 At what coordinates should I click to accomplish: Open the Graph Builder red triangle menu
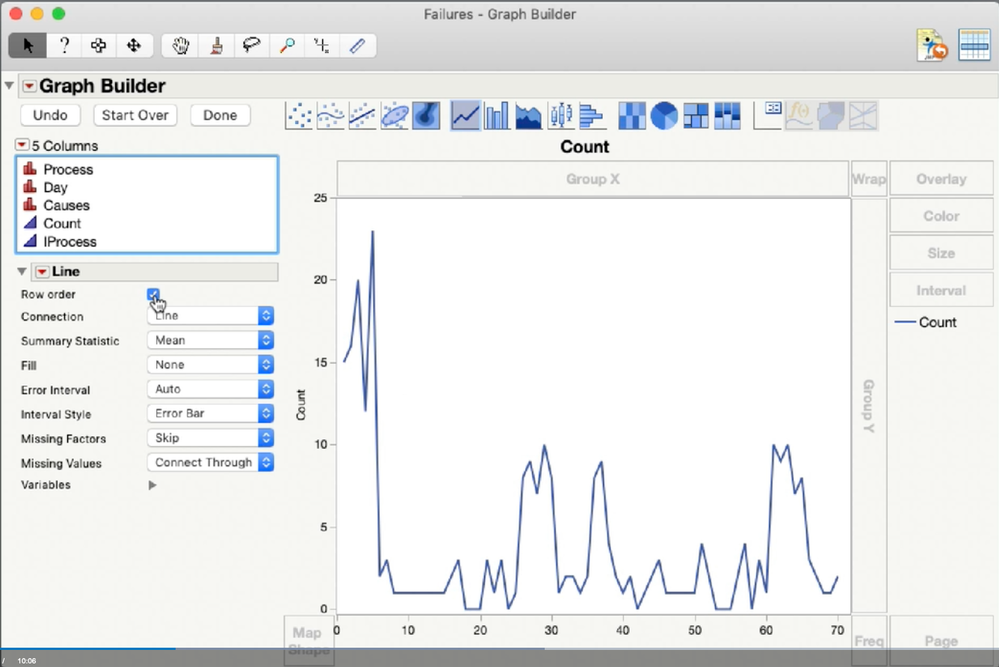(29, 86)
